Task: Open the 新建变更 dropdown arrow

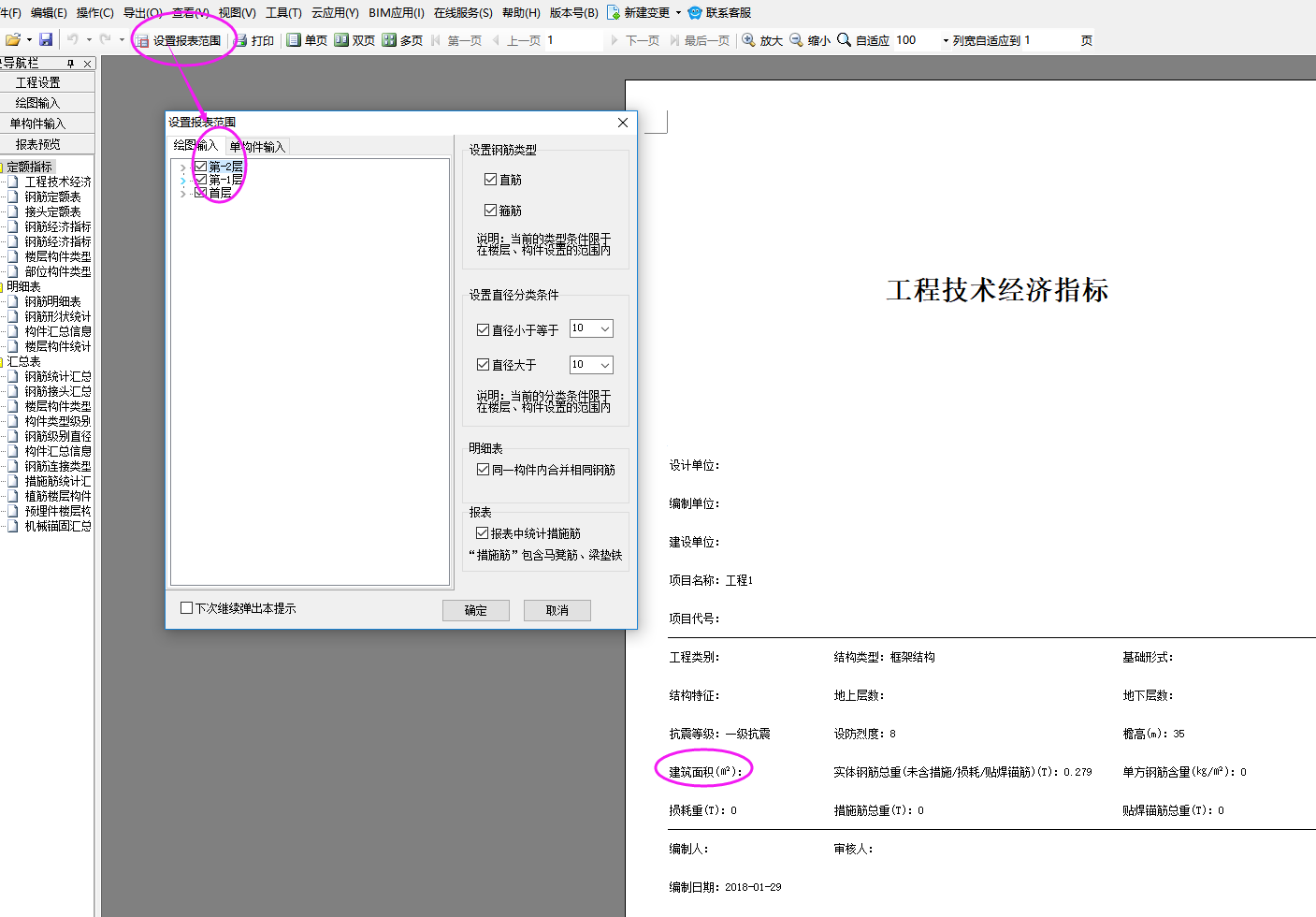Action: coord(678,12)
